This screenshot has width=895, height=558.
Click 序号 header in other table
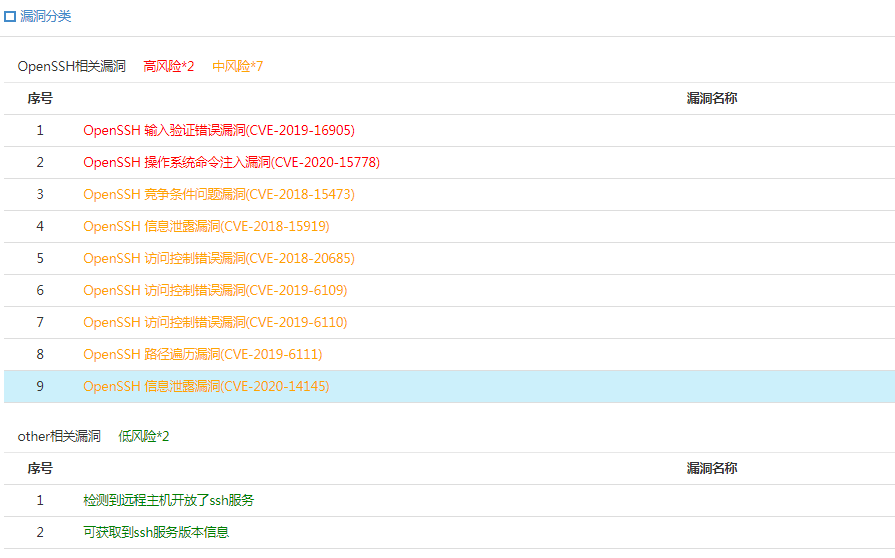point(40,468)
